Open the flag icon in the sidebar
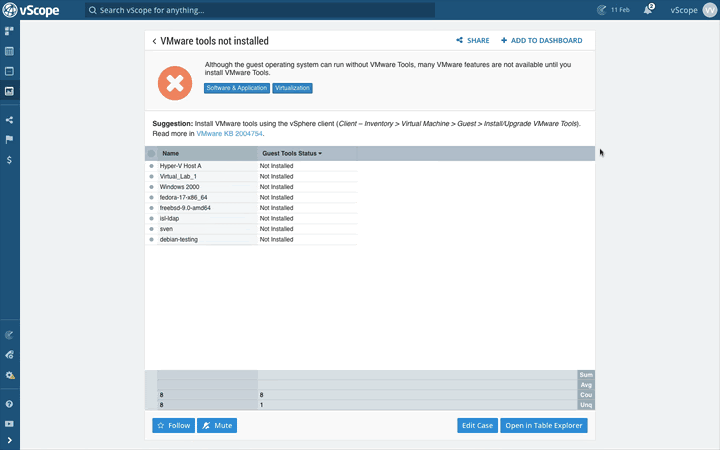The image size is (720, 450). coord(9,140)
